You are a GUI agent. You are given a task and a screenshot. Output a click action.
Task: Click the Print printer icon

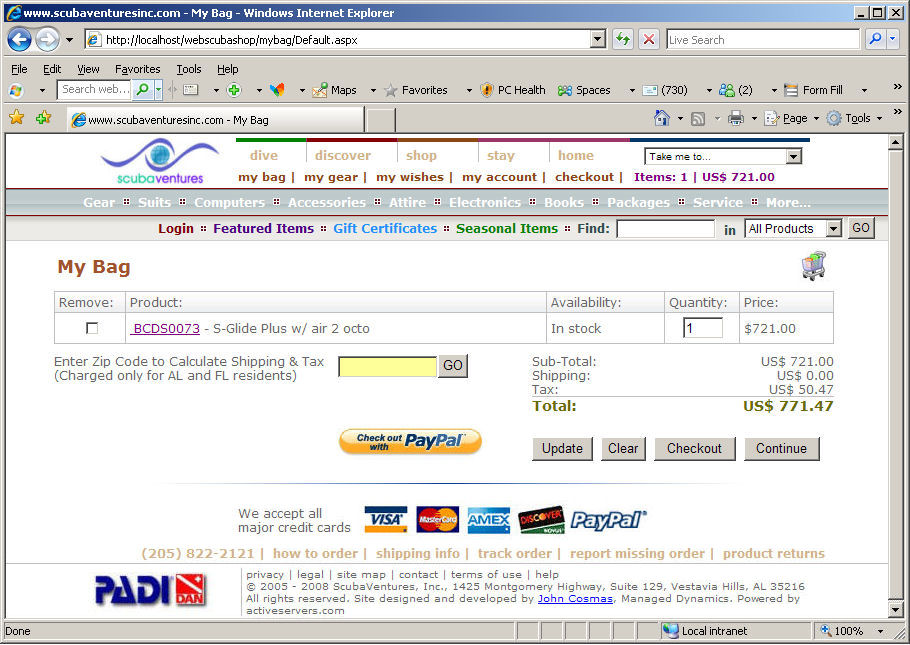[x=736, y=118]
